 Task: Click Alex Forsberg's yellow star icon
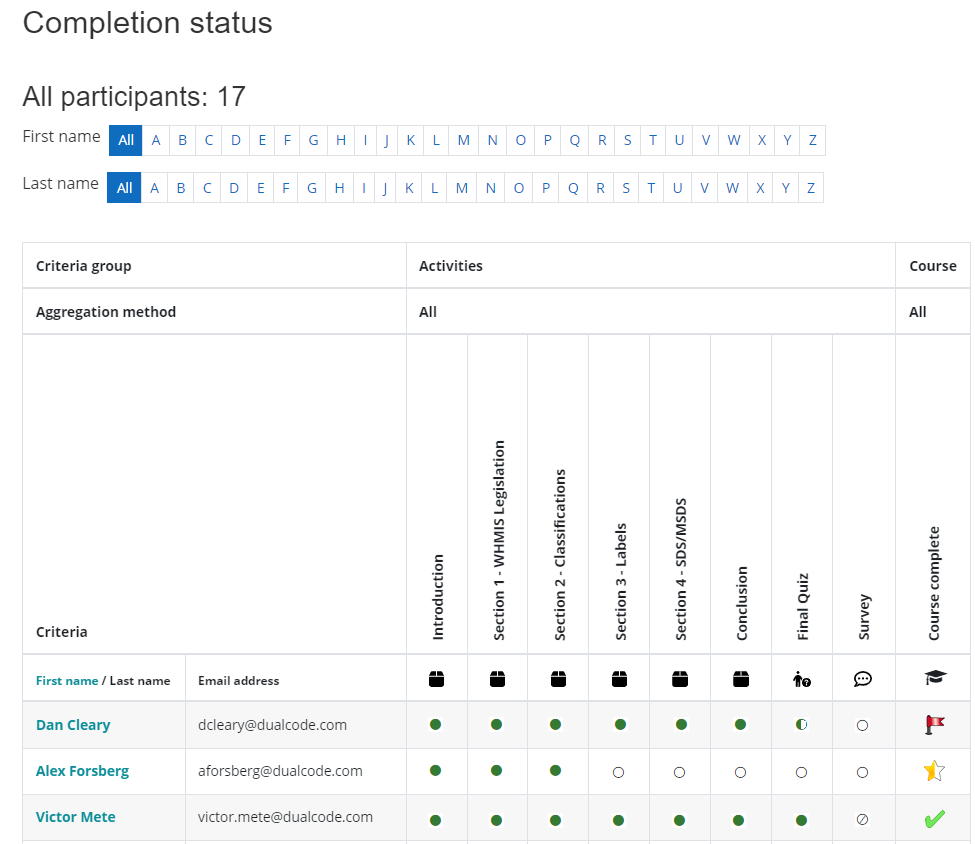coord(934,771)
